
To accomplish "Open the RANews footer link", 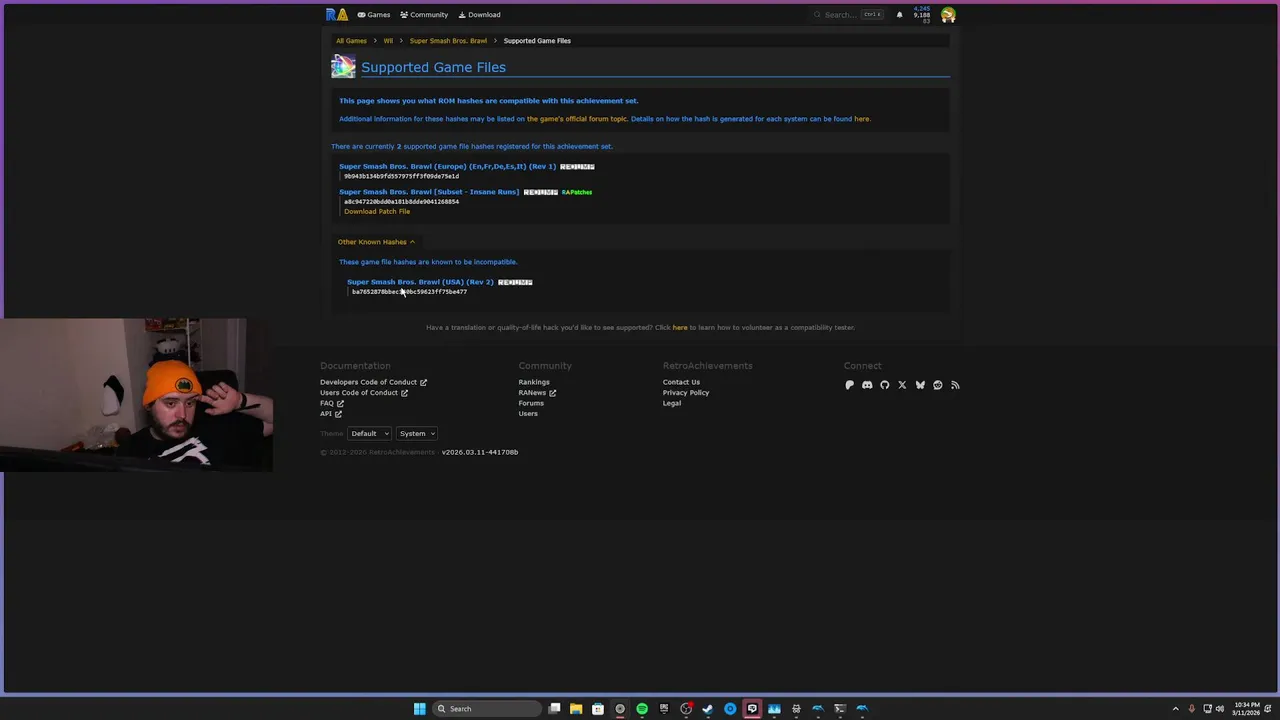I will (537, 393).
